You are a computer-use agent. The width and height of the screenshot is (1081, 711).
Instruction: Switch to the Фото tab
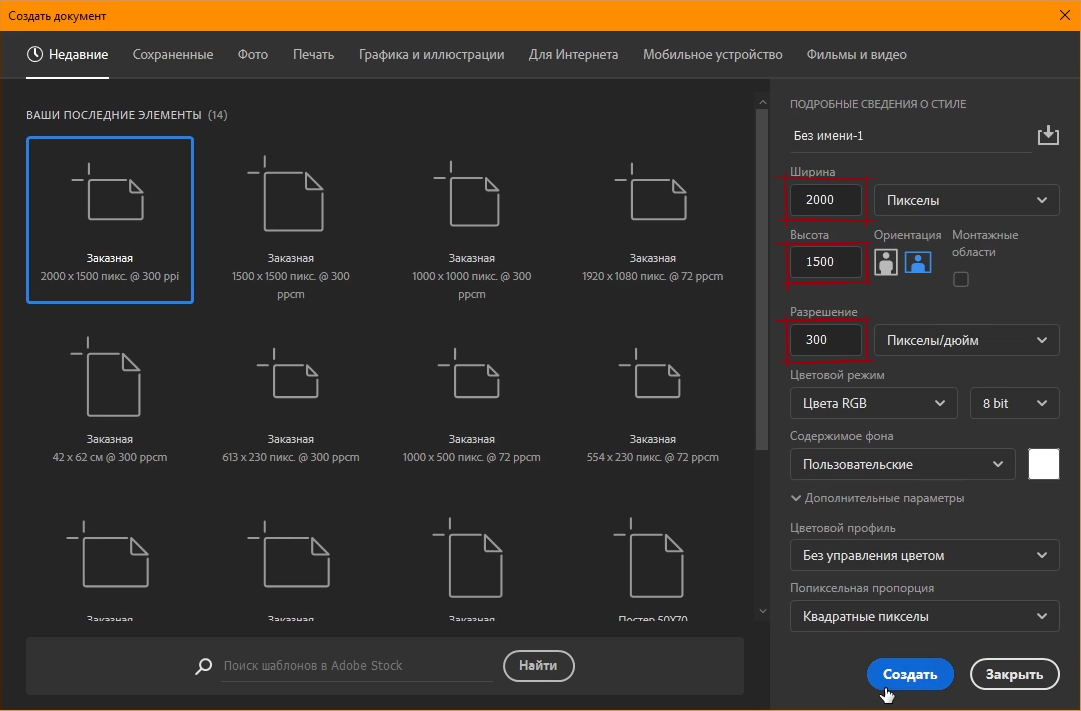click(x=253, y=54)
